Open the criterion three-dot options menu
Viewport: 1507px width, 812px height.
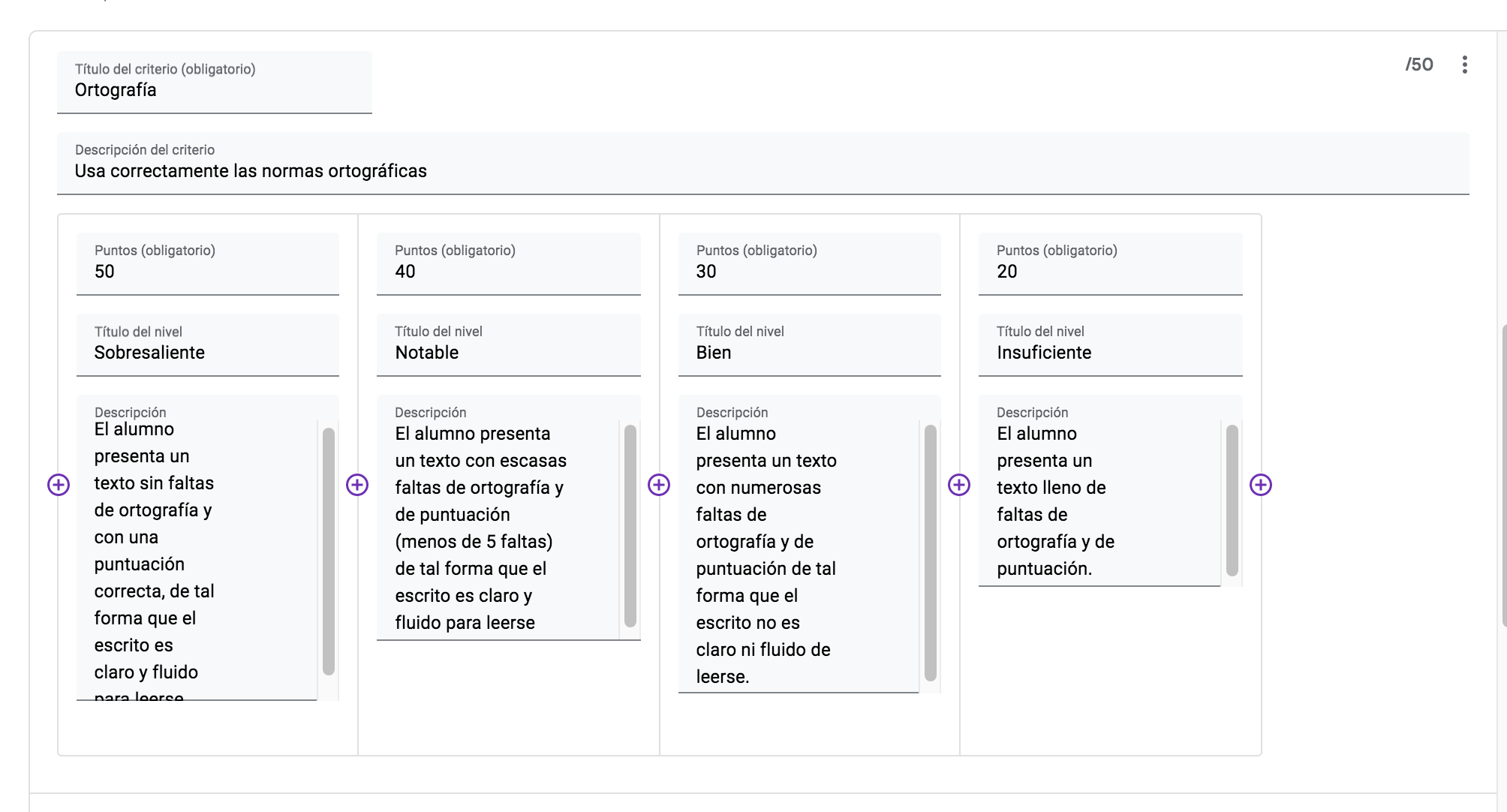point(1464,65)
